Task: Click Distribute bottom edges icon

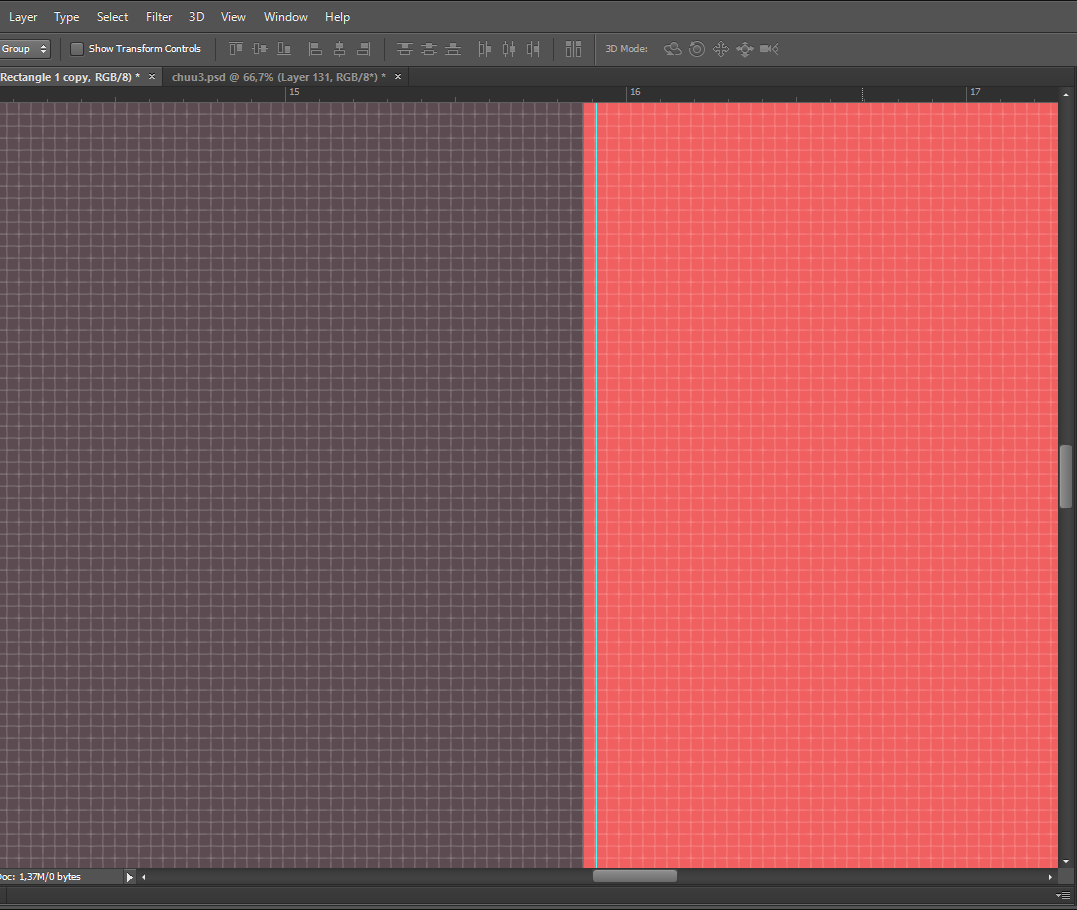Action: point(453,49)
